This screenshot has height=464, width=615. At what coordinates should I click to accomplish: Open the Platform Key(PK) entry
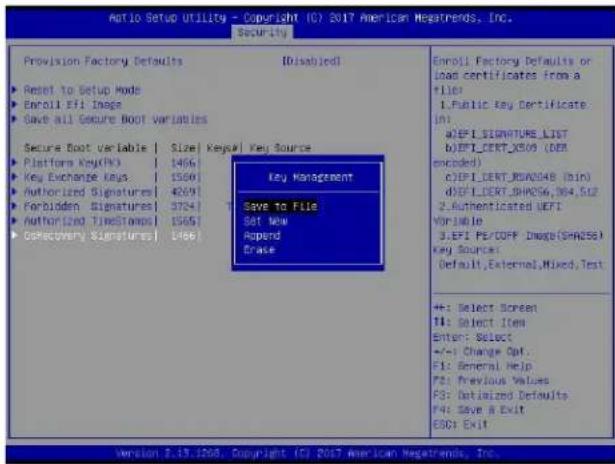click(72, 162)
